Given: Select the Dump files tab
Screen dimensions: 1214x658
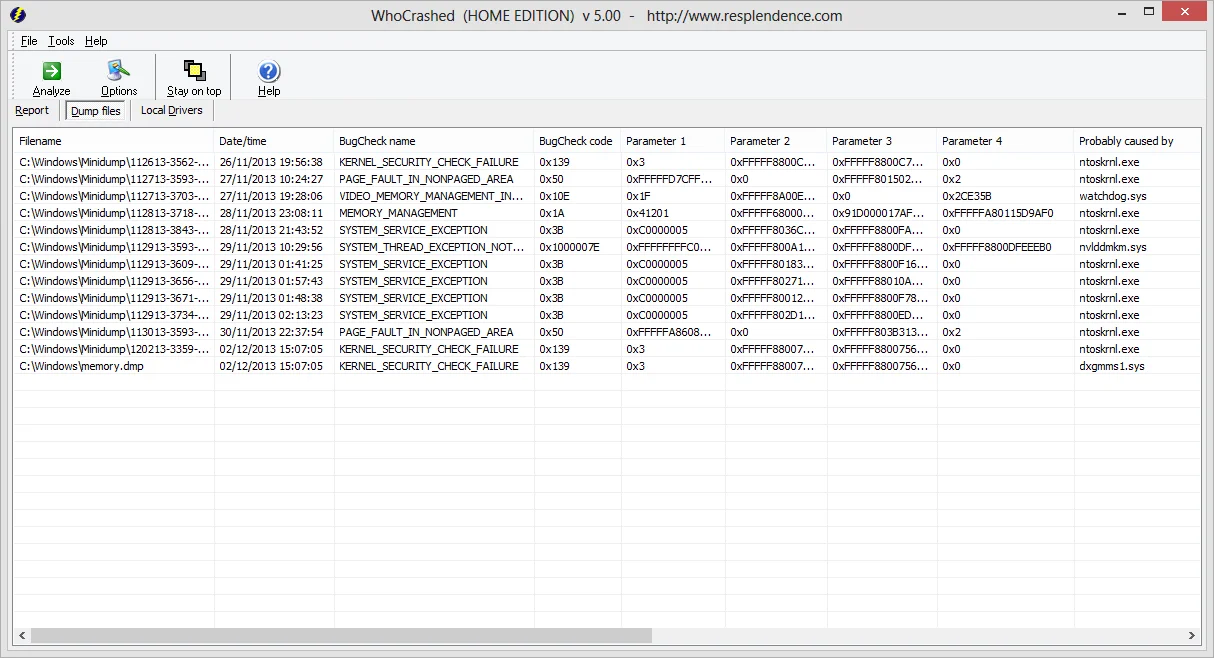Looking at the screenshot, I should point(96,111).
